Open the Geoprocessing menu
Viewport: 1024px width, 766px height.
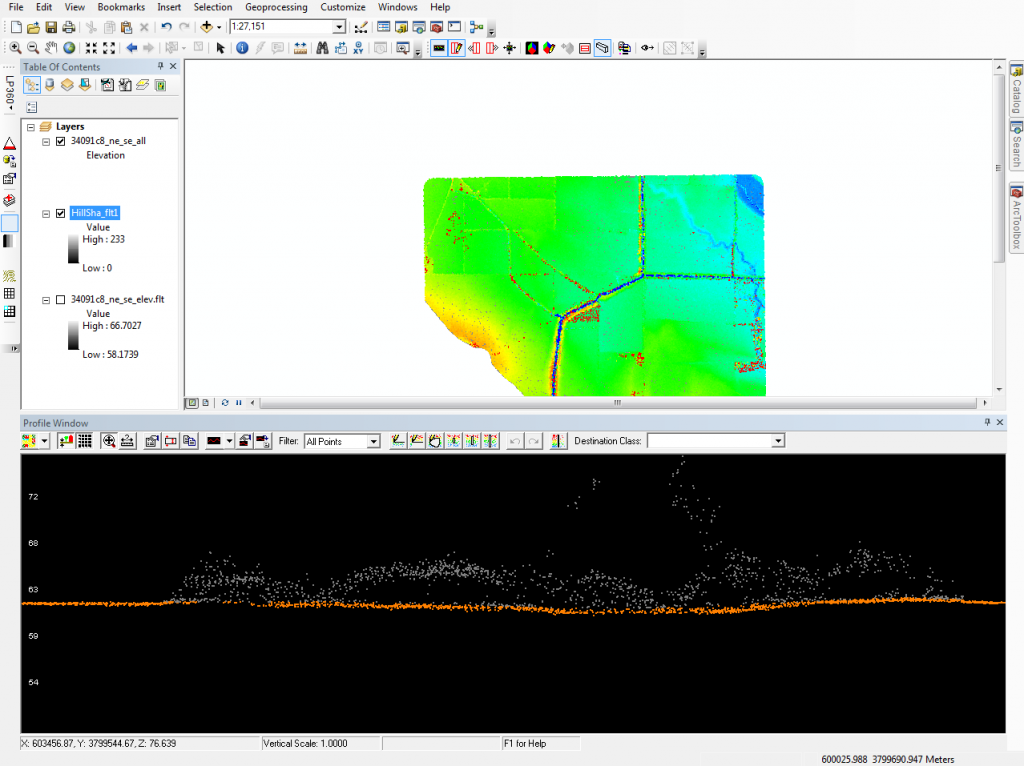coord(275,7)
